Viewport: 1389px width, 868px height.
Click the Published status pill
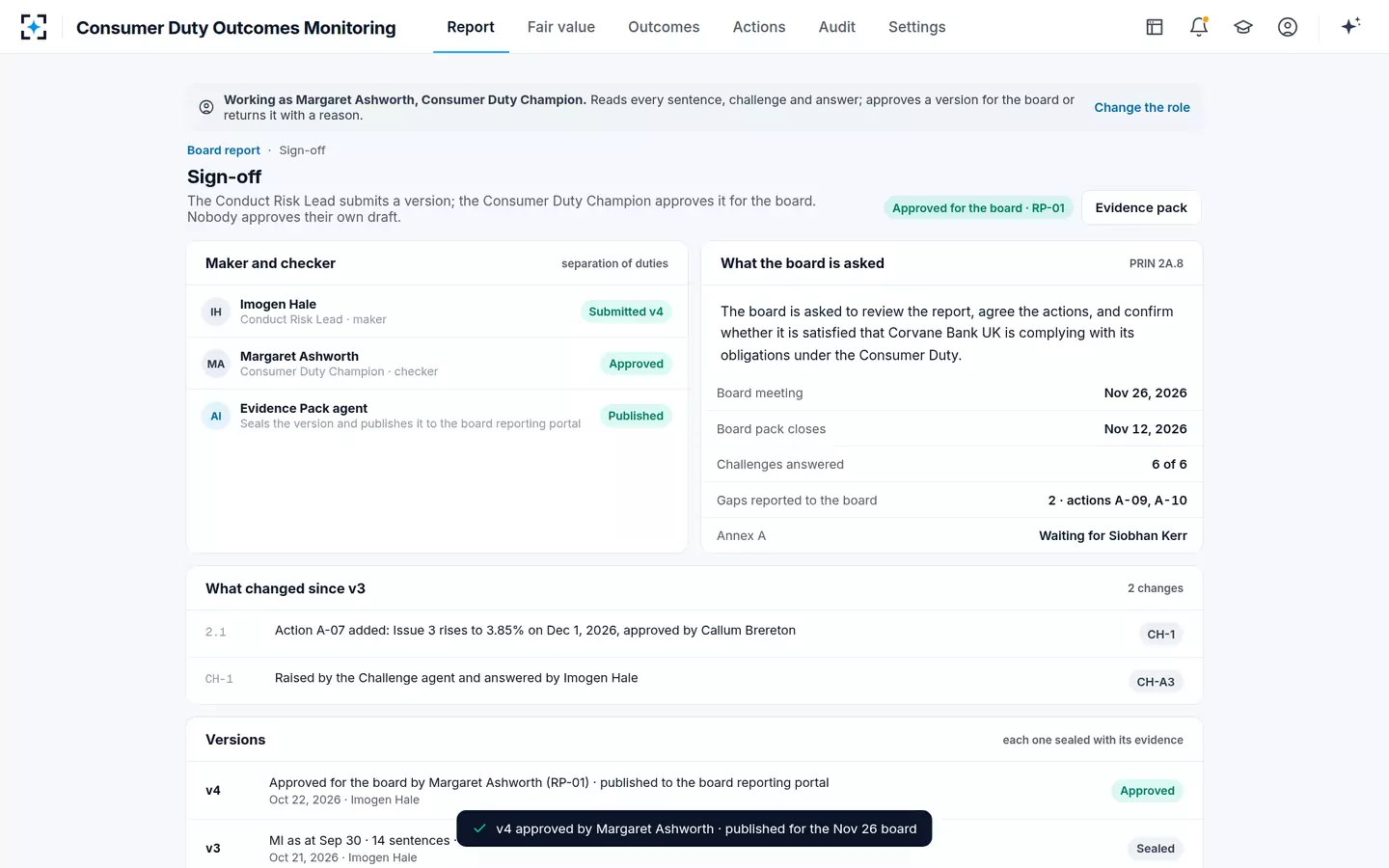(636, 416)
